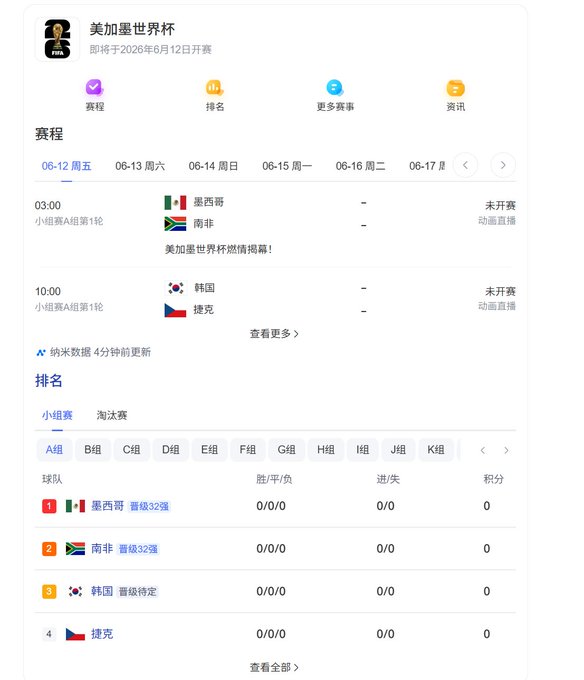Select the F组 group chip
Viewport: 584px width, 680px height.
coord(248,450)
